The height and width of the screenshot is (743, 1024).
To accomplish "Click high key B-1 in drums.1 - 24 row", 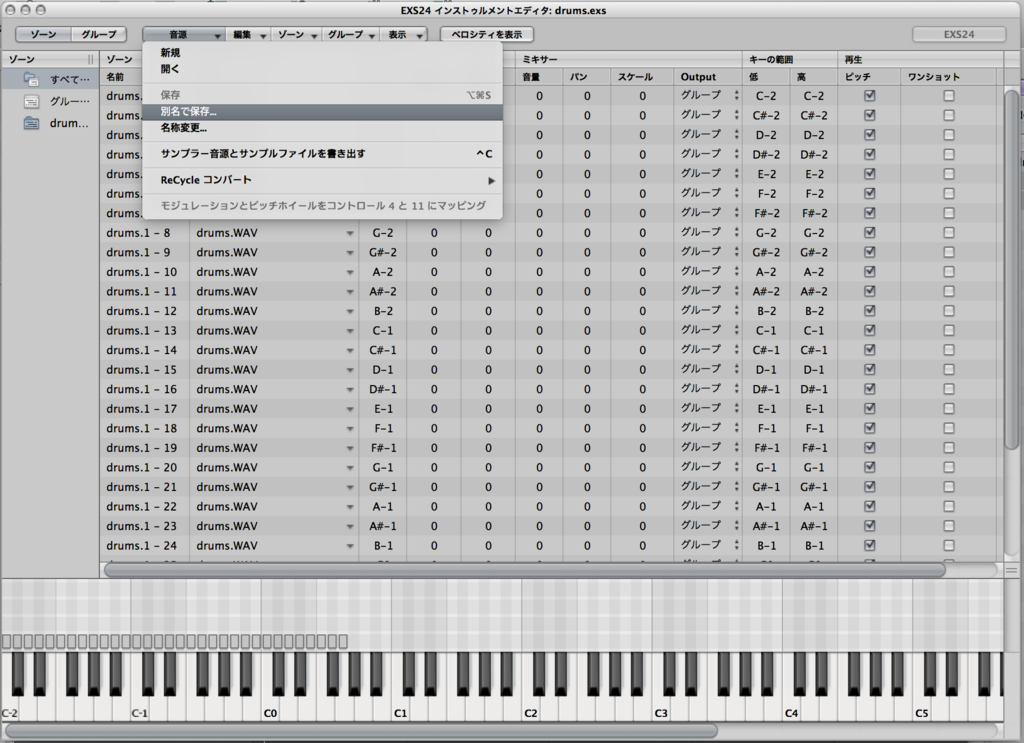I will point(814,545).
